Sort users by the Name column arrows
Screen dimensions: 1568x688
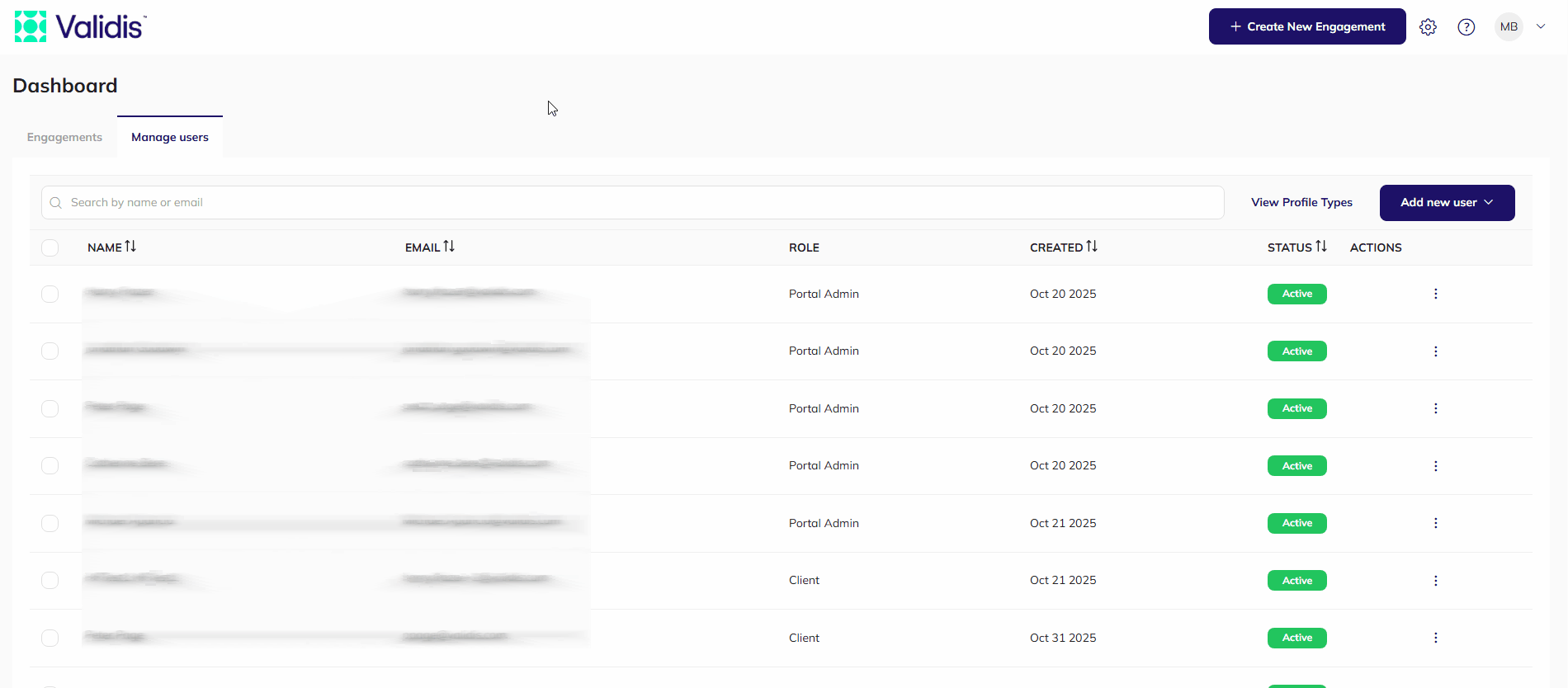click(x=130, y=247)
